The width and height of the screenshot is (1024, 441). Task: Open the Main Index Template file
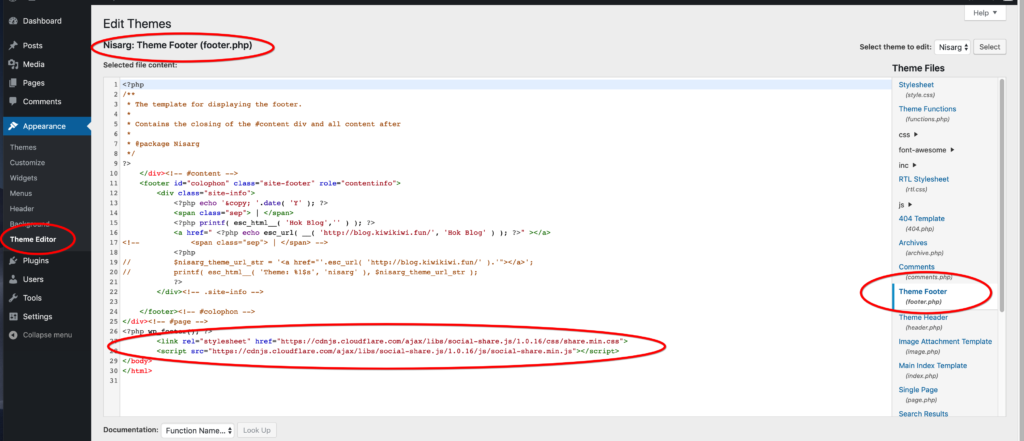(x=934, y=366)
